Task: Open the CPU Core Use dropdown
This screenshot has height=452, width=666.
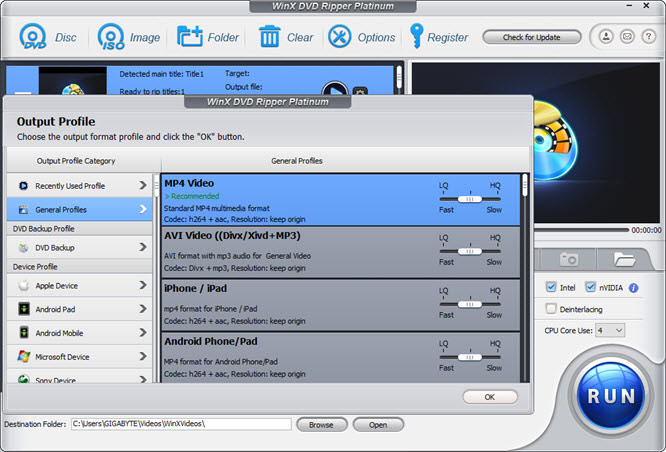Action: [610, 331]
